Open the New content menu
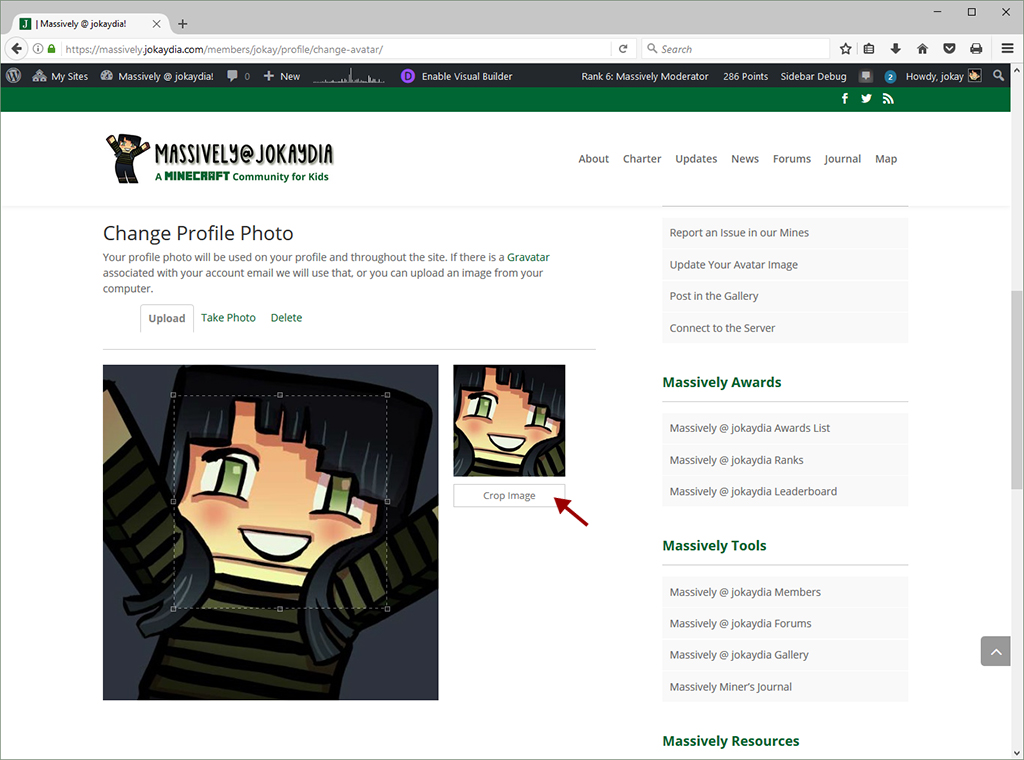Viewport: 1024px width, 760px height. point(282,76)
